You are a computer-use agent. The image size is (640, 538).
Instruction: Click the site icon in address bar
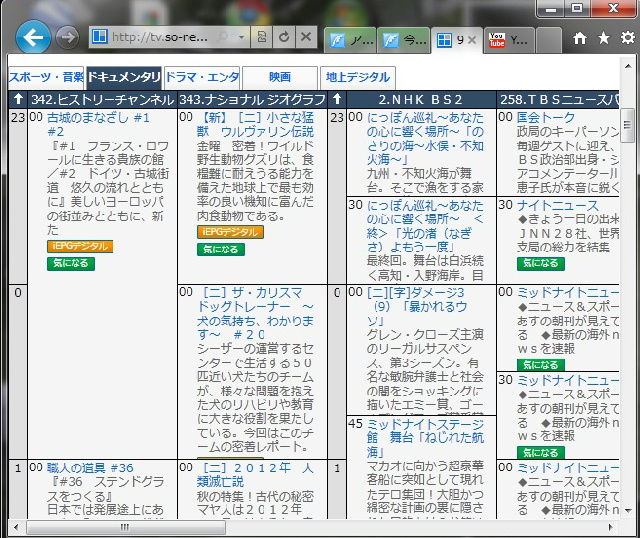point(99,37)
